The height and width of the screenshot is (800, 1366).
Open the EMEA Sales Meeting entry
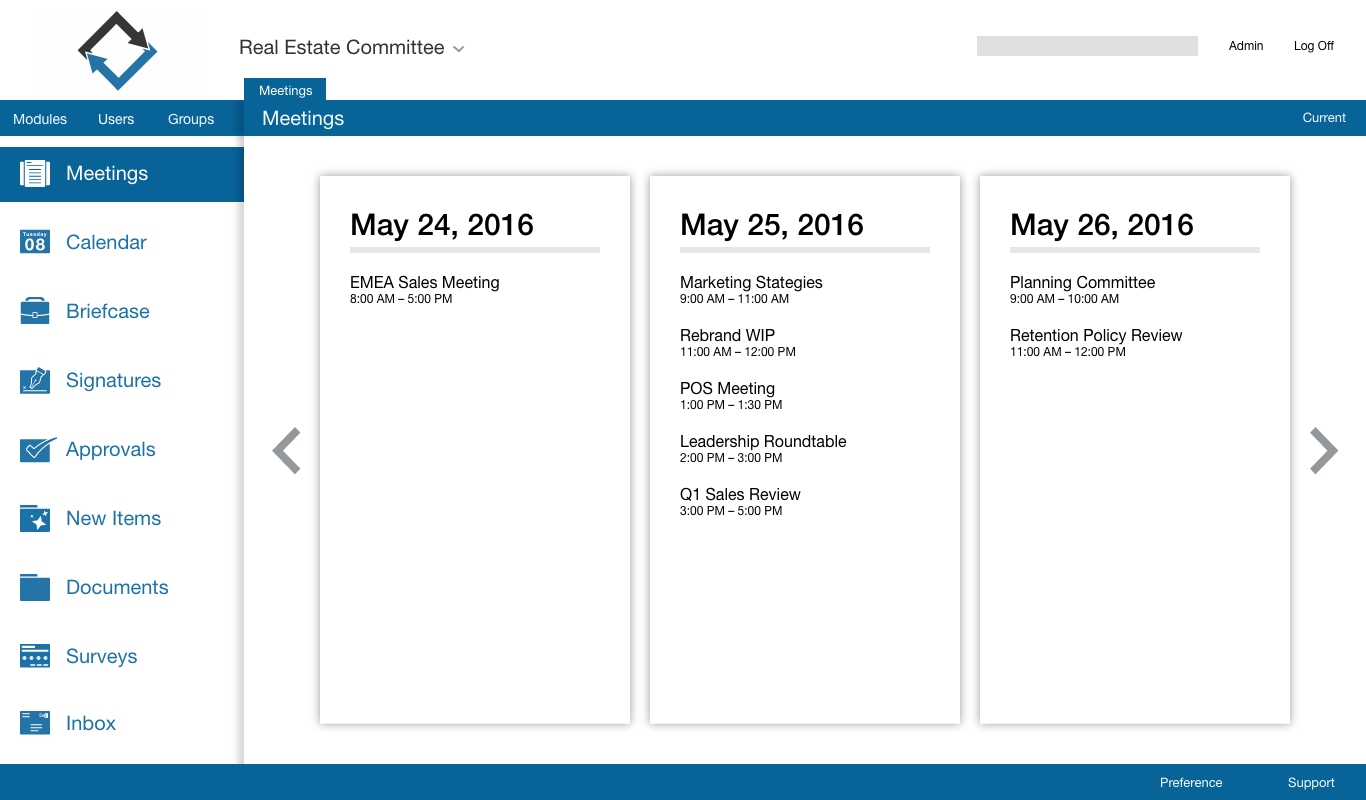[x=424, y=283]
